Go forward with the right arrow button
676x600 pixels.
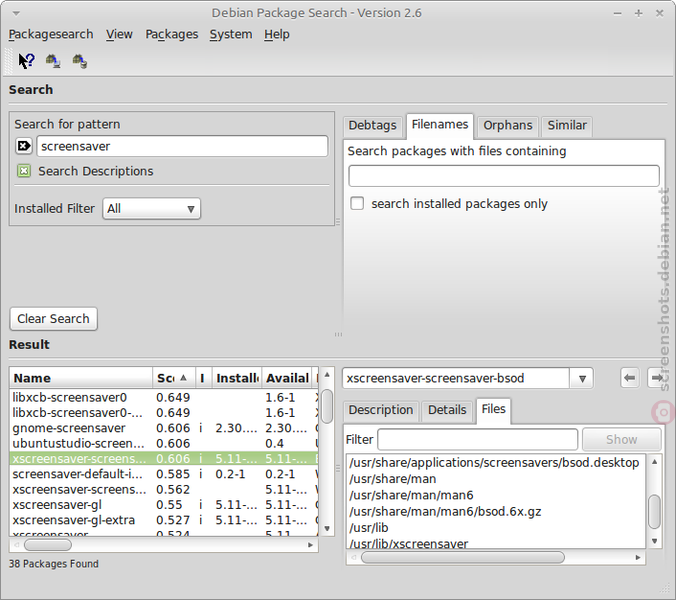657,378
